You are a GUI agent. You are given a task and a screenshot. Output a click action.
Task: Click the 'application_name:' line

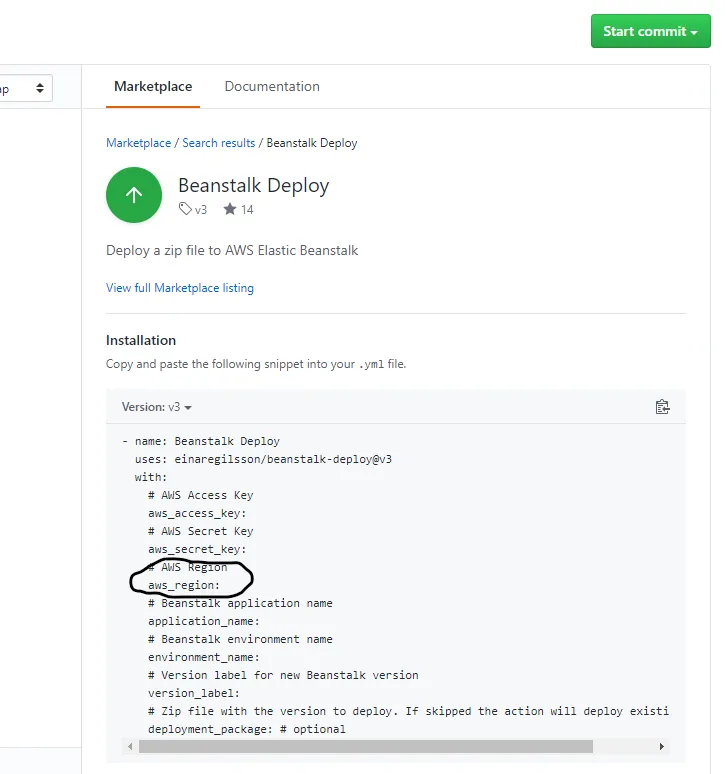click(x=203, y=621)
